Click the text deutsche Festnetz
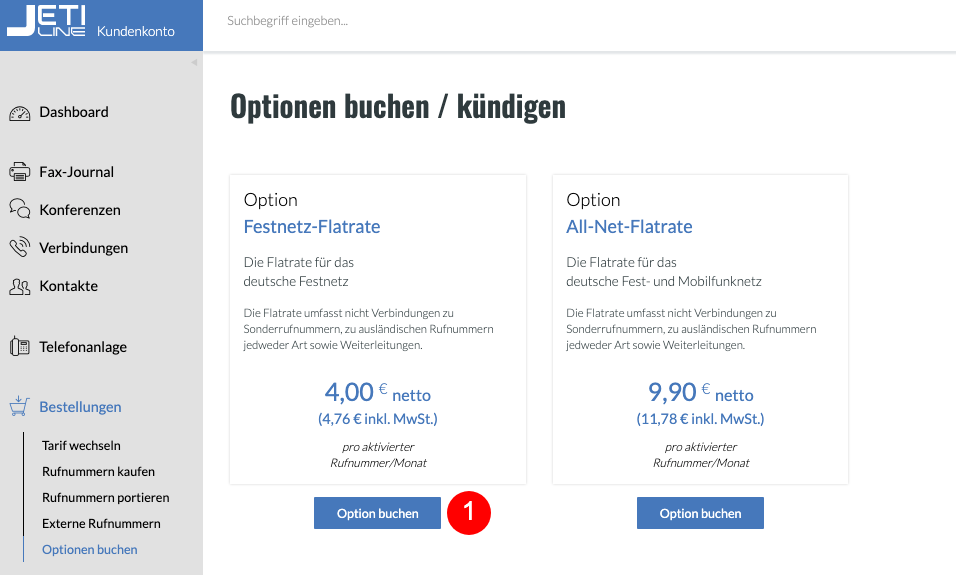Viewport: 956px width, 575px height. coord(296,281)
